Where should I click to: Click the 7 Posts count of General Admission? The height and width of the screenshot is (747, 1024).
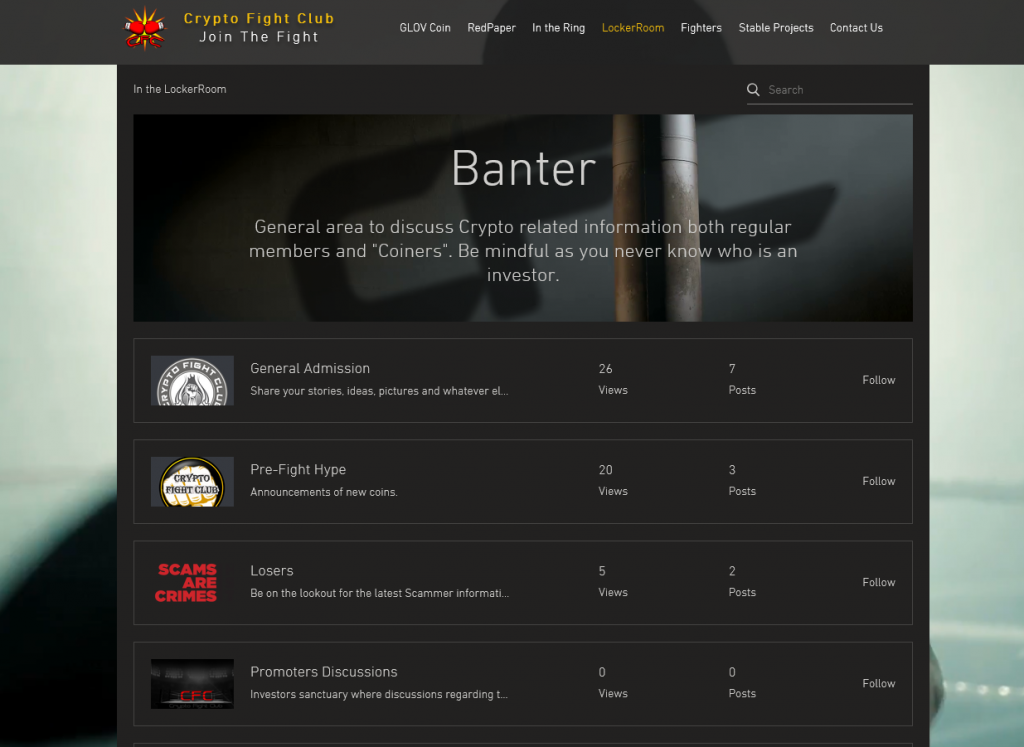point(742,379)
